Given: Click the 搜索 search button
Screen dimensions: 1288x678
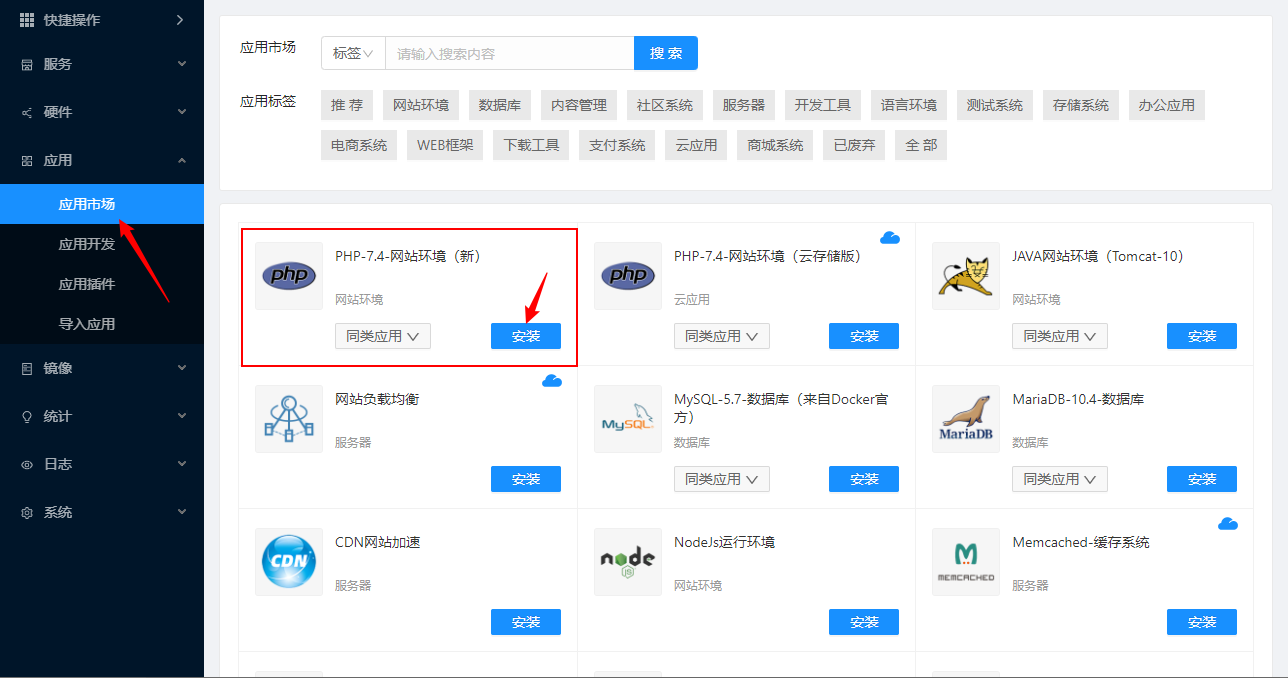Looking at the screenshot, I should tap(666, 53).
